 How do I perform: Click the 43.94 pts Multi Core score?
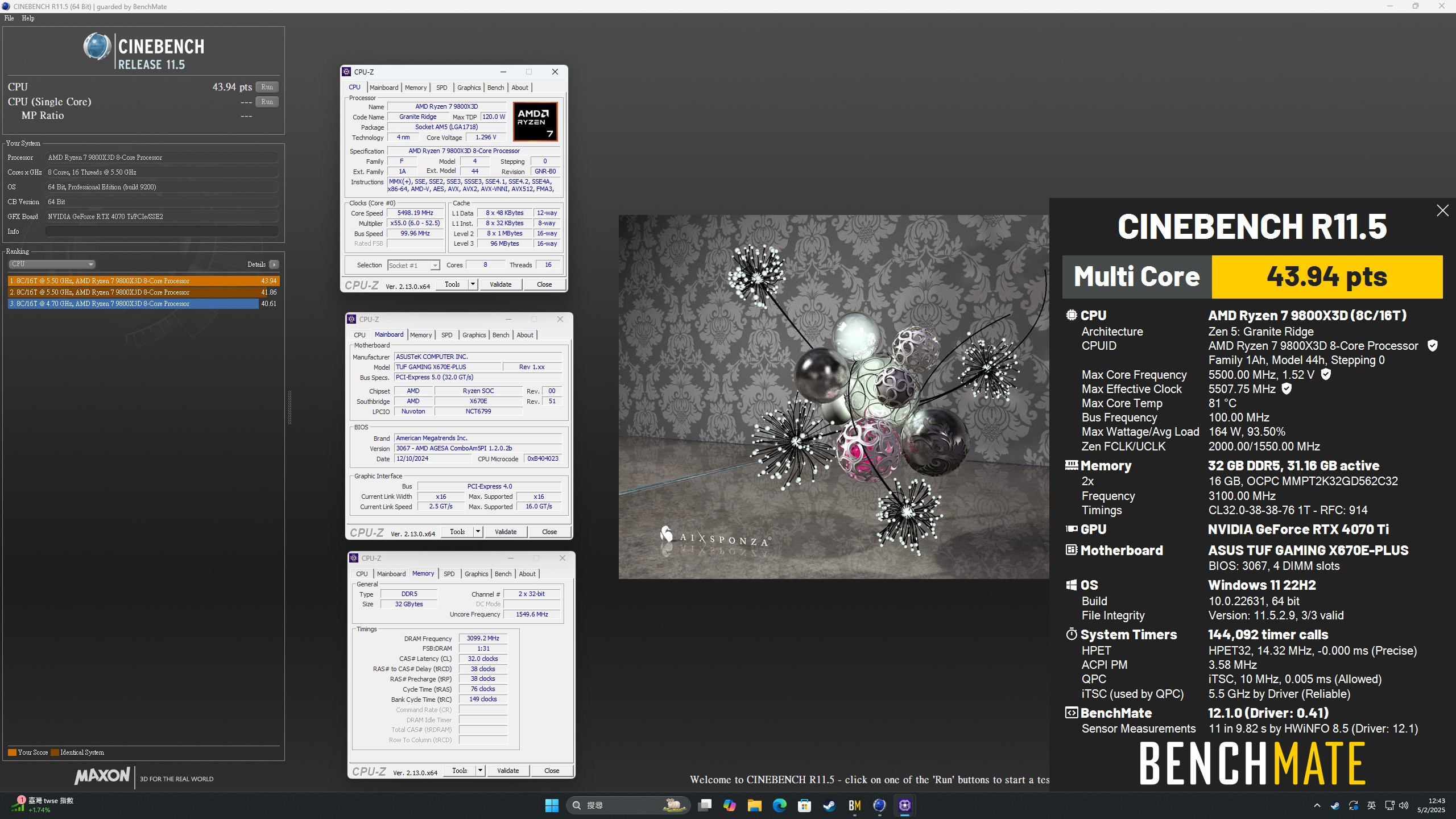pos(1327,277)
